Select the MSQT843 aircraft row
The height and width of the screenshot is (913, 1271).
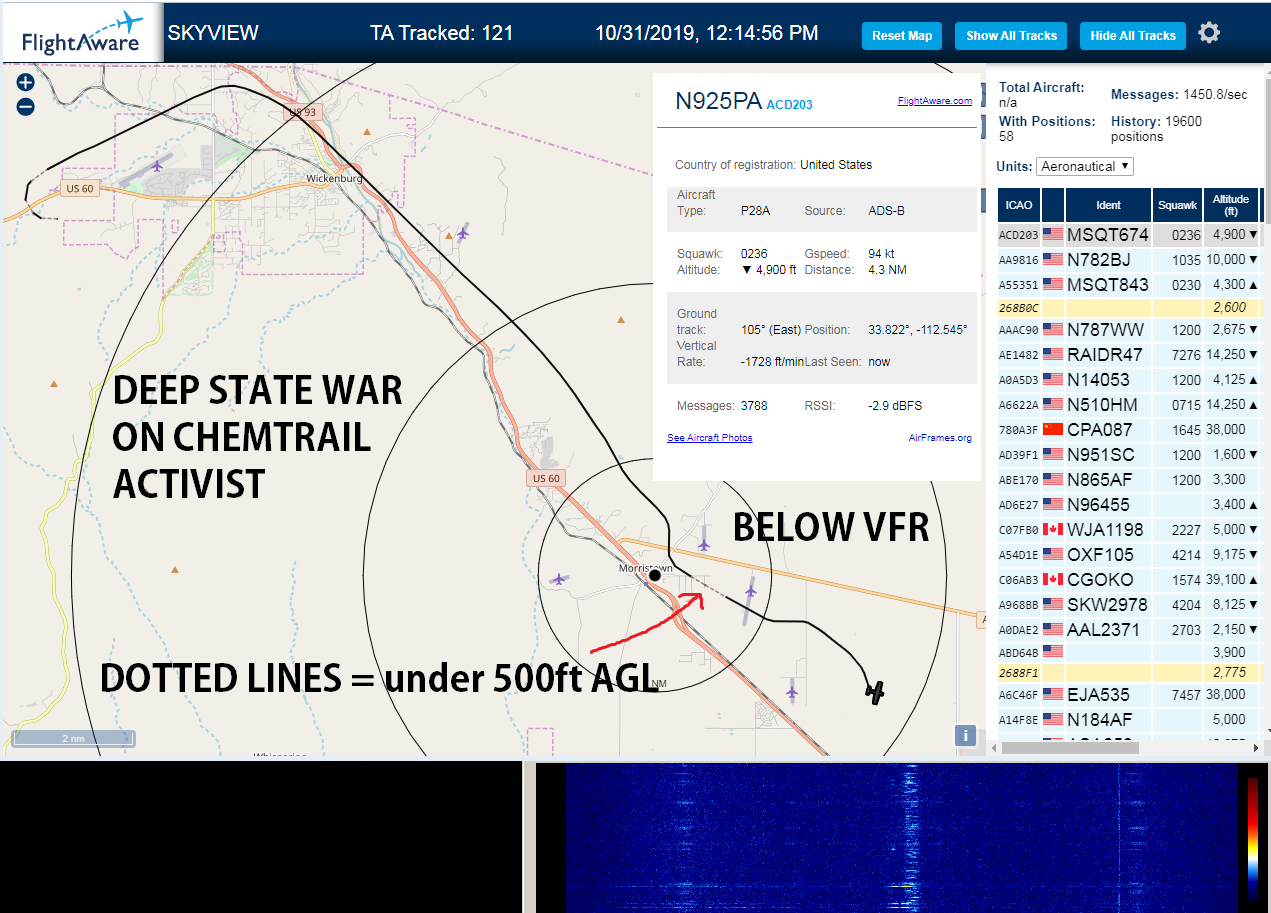click(1129, 284)
